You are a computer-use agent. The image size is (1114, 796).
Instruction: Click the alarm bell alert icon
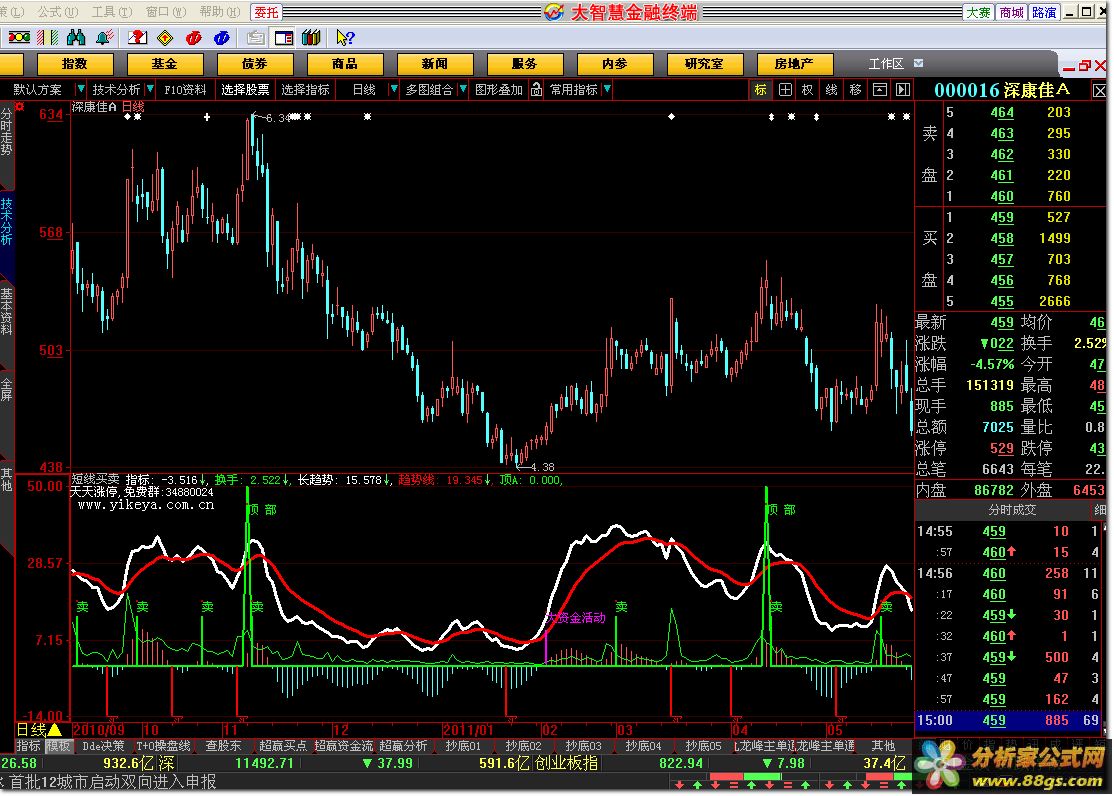click(x=104, y=37)
